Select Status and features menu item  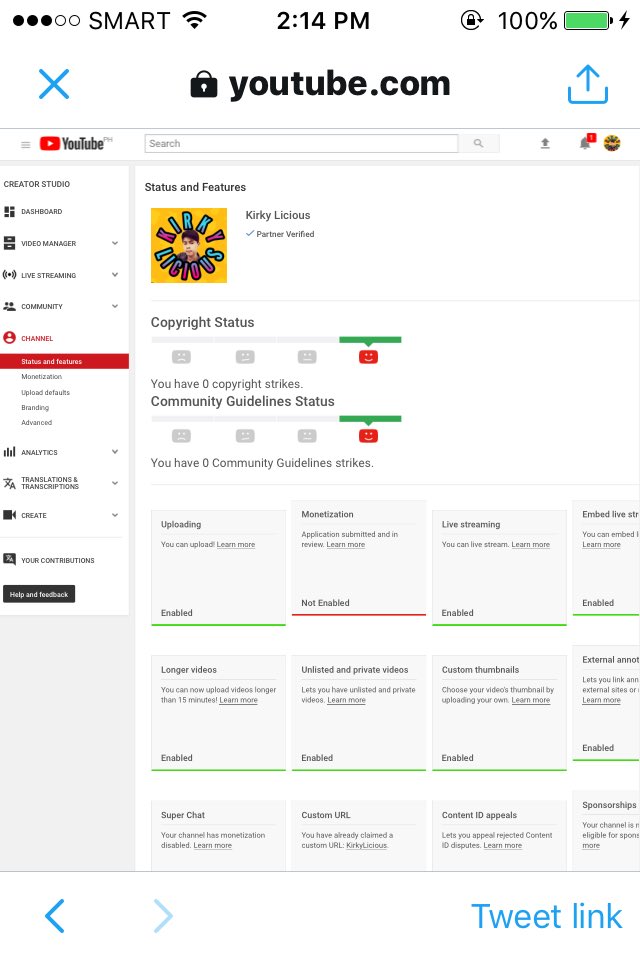pos(64,361)
